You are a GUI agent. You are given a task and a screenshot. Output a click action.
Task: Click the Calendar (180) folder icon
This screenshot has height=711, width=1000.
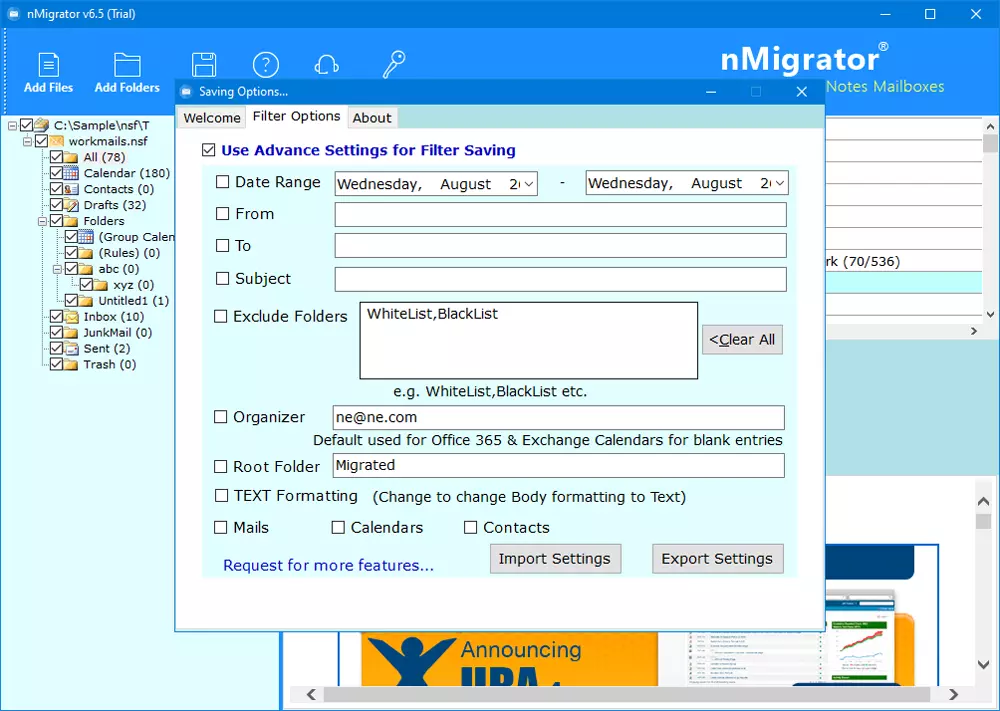point(71,173)
